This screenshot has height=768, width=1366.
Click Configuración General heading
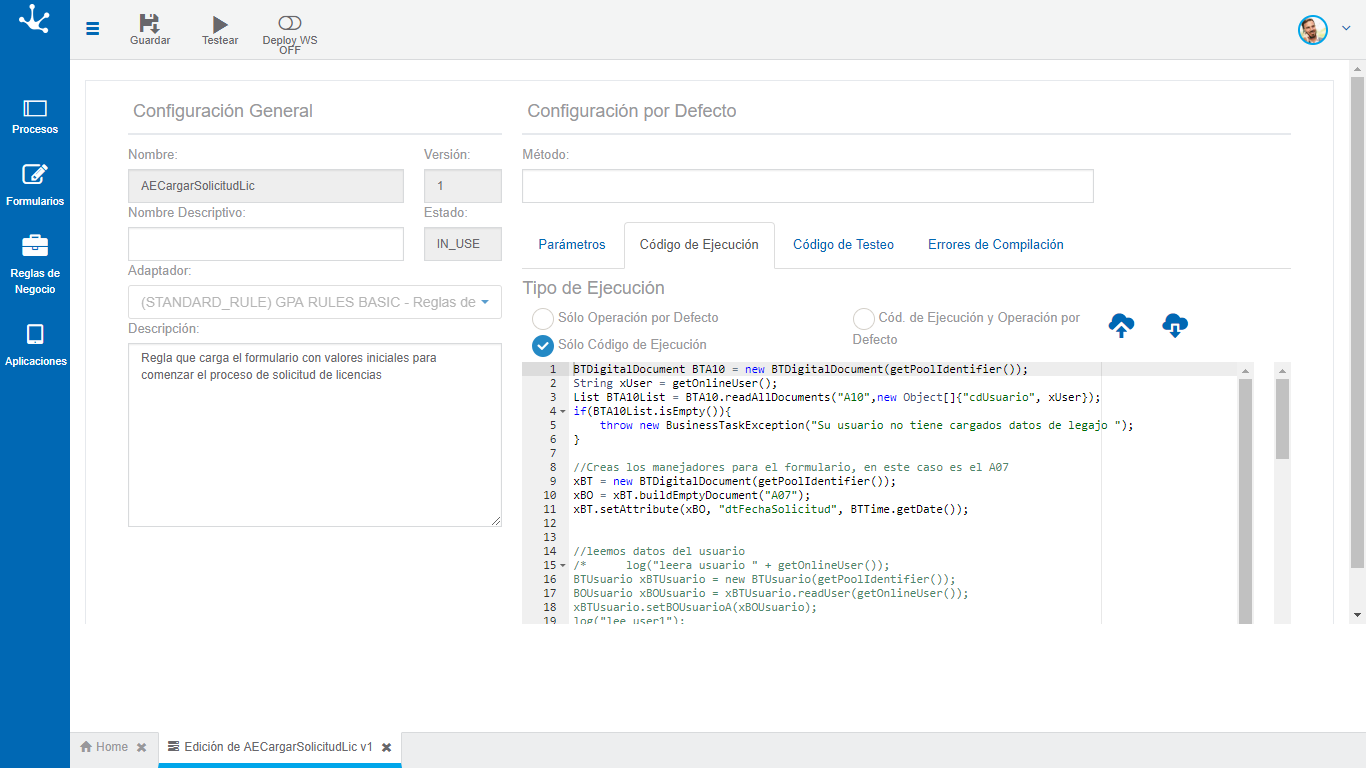point(223,111)
